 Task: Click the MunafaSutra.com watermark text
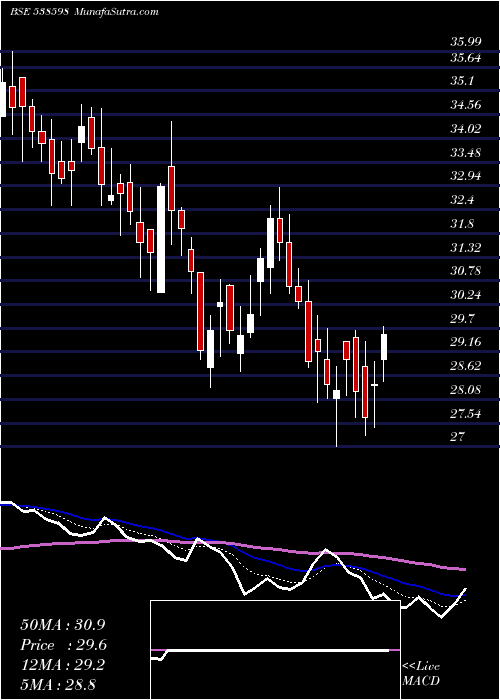(115, 11)
